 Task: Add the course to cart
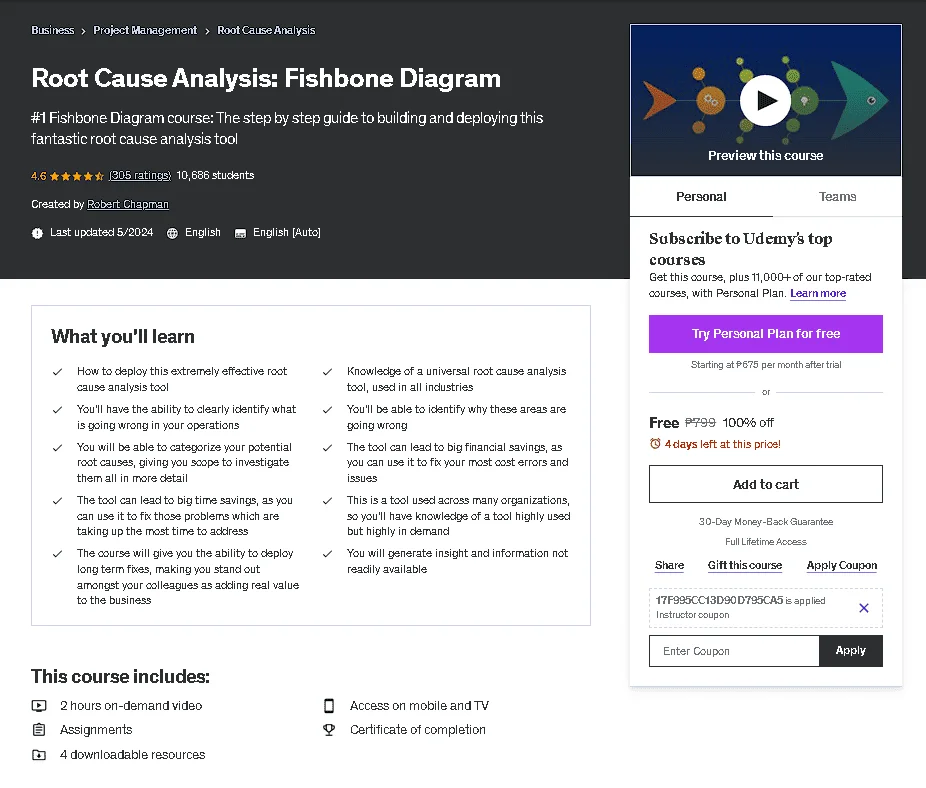click(x=765, y=484)
